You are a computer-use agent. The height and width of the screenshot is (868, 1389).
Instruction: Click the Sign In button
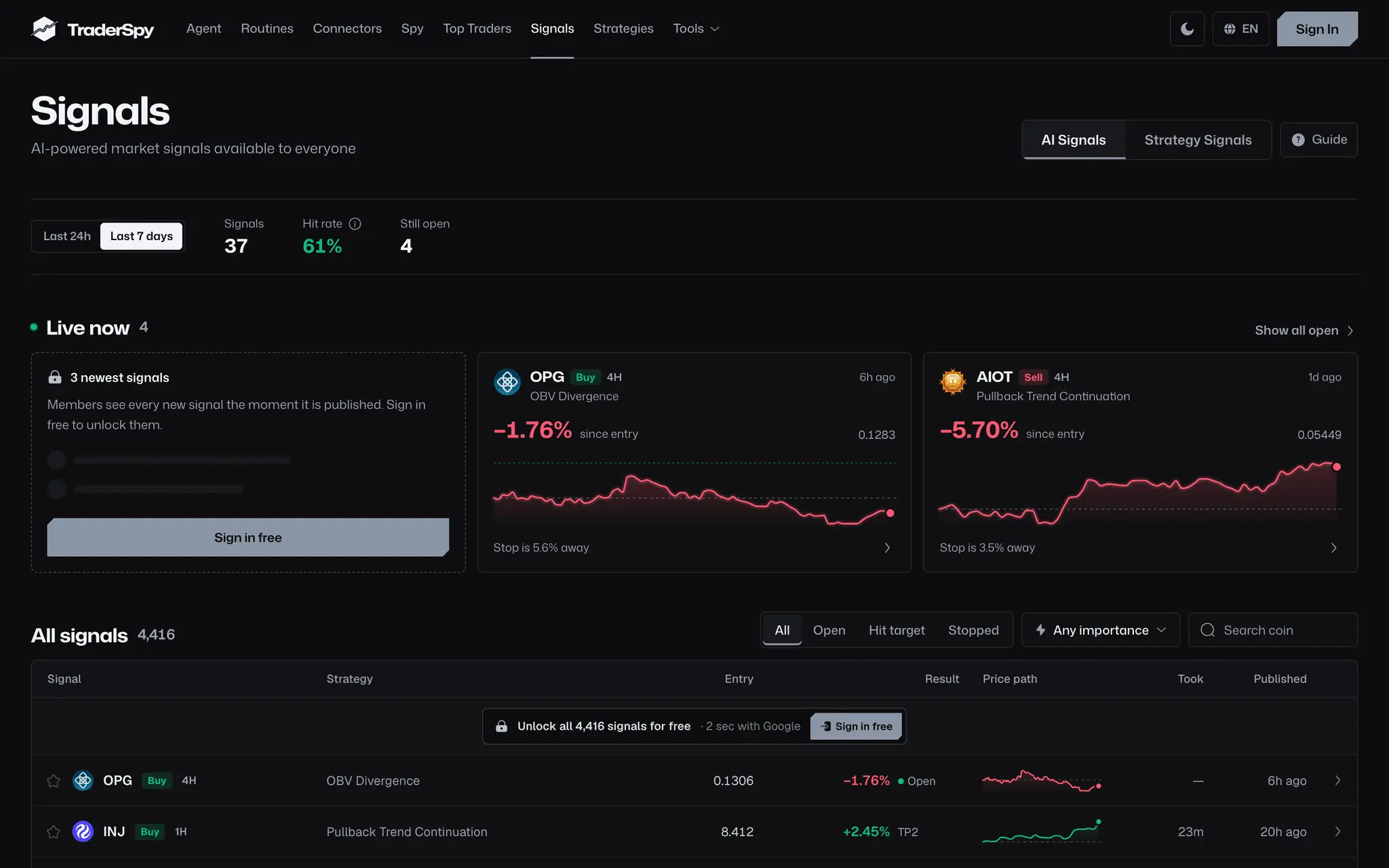[1317, 28]
